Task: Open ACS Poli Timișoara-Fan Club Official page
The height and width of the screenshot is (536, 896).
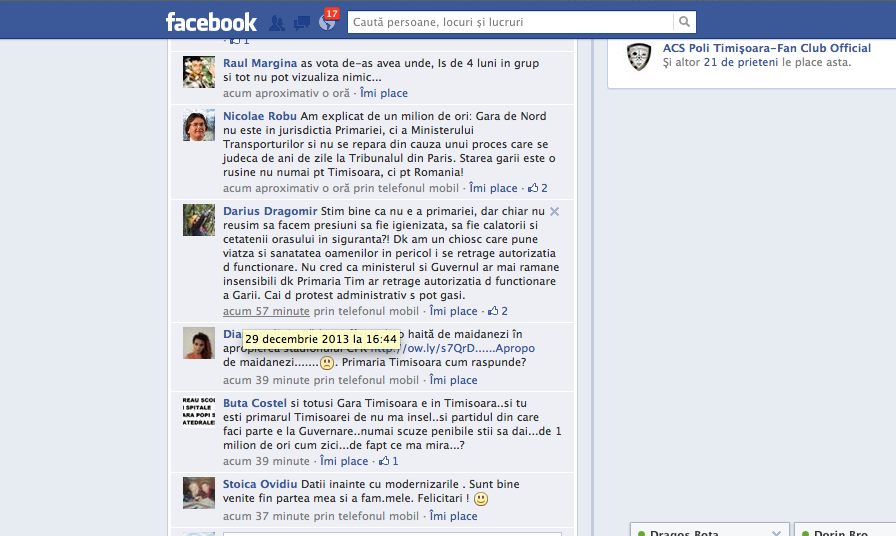Action: [767, 48]
